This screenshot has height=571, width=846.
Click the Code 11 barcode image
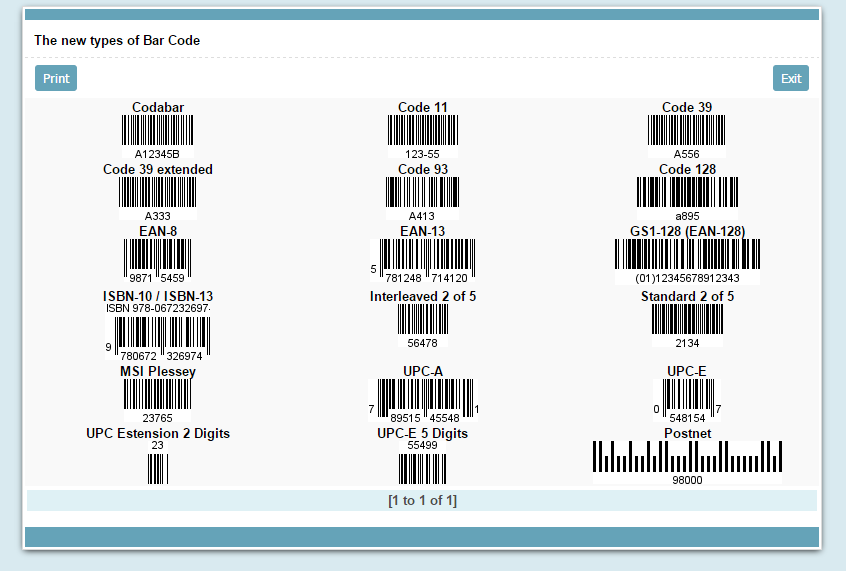[422, 131]
